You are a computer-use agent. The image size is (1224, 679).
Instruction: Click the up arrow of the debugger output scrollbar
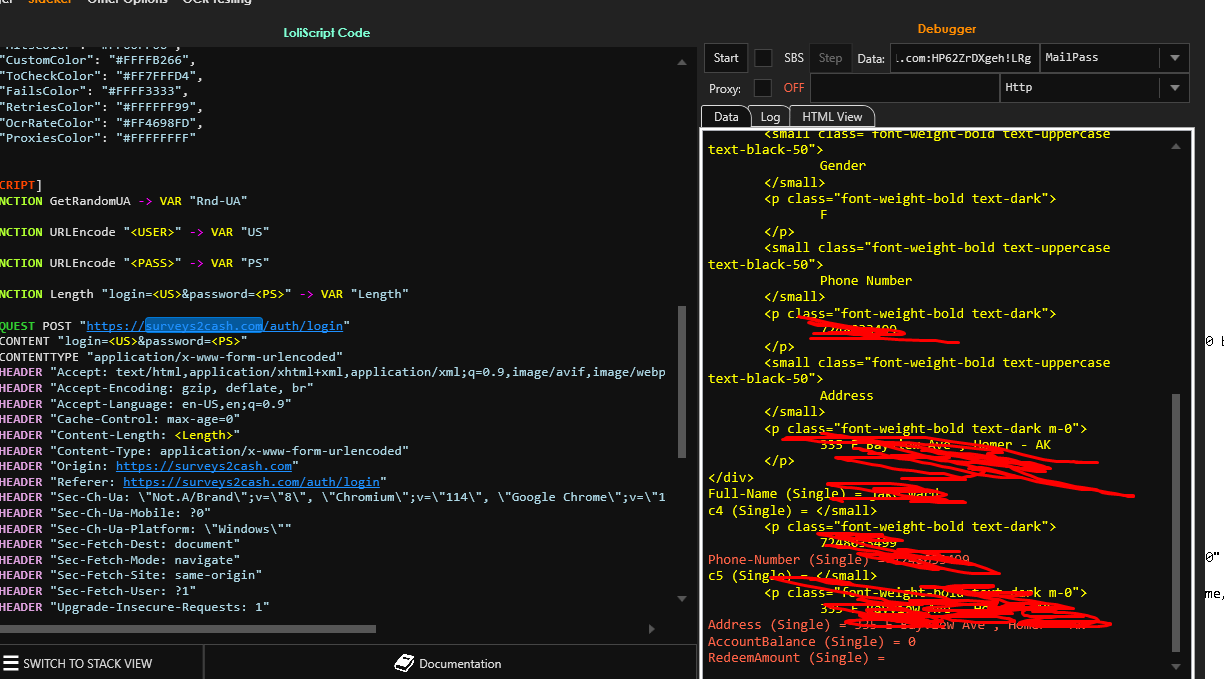coord(1175,145)
